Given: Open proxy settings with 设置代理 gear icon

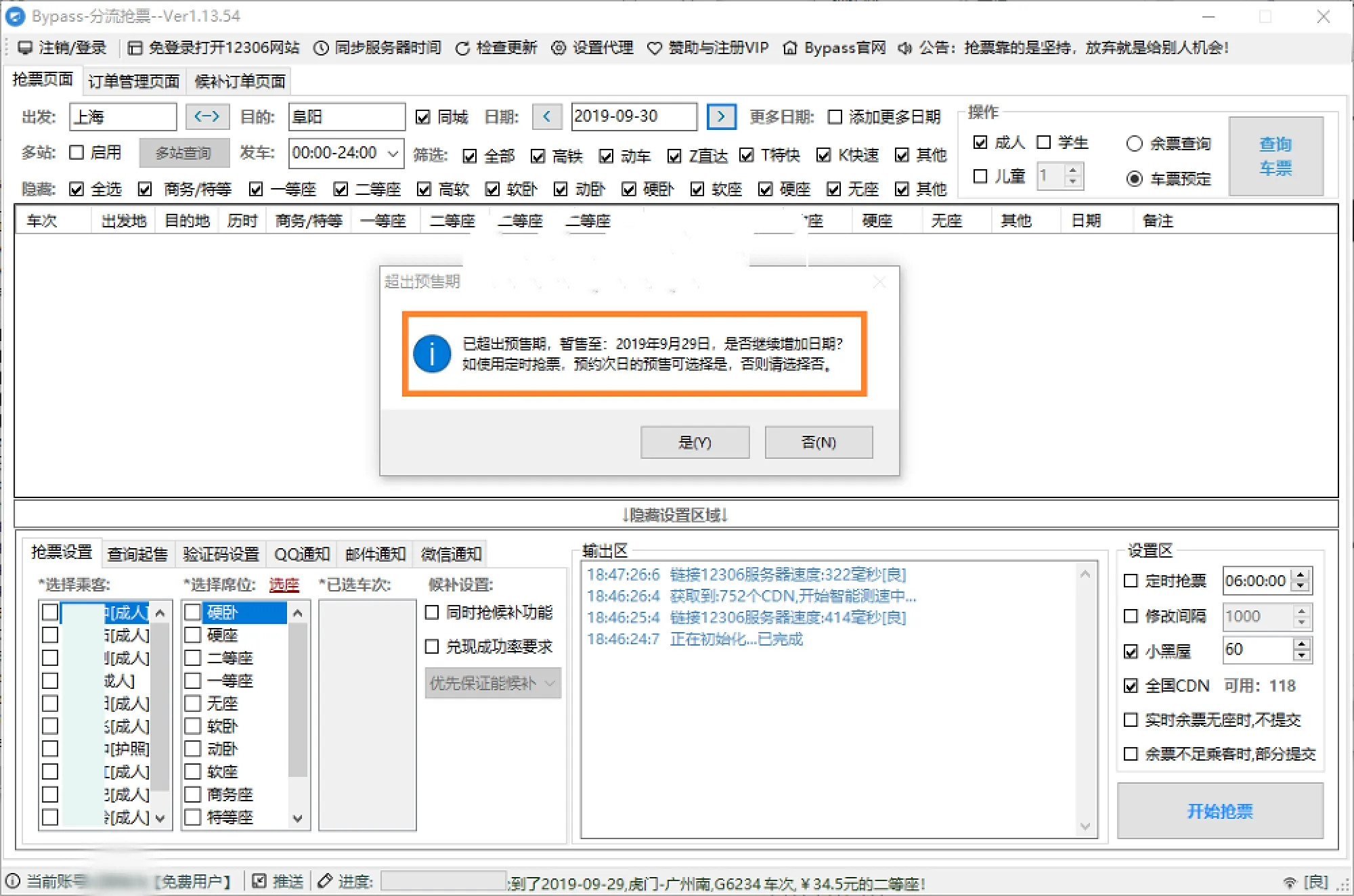Looking at the screenshot, I should pos(559,47).
